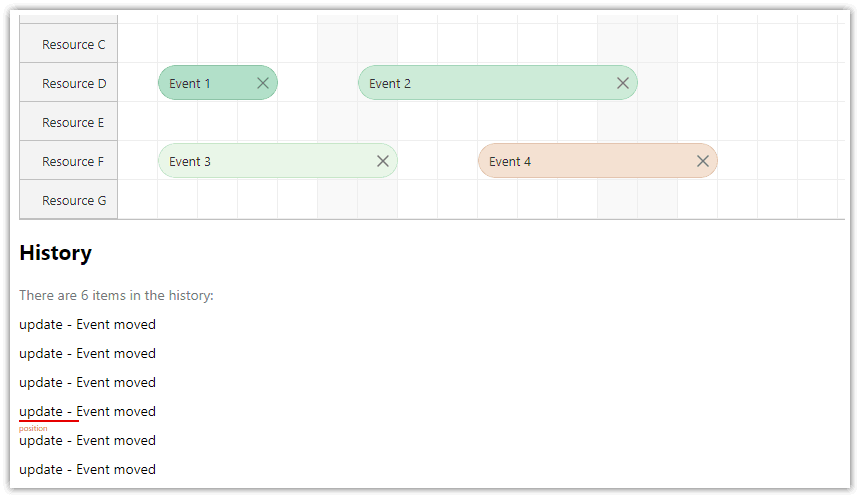Click the Resource G row header

click(x=69, y=200)
